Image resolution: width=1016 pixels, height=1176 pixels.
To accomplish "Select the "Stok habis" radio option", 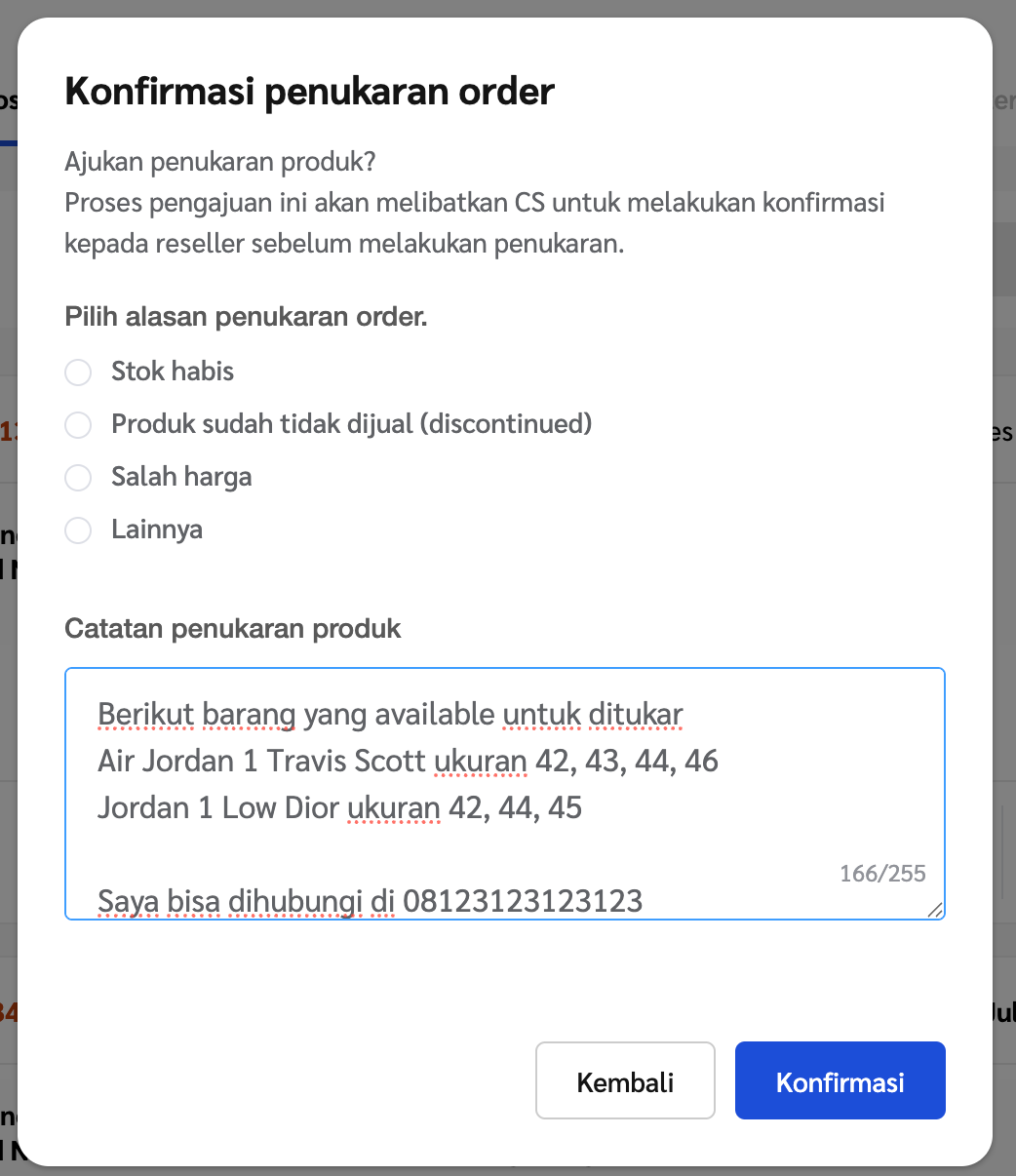I will pyautogui.click(x=78, y=372).
